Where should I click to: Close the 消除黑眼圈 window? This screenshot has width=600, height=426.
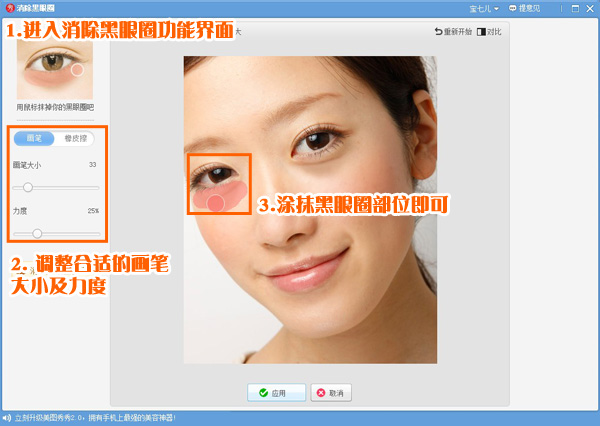[589, 7]
